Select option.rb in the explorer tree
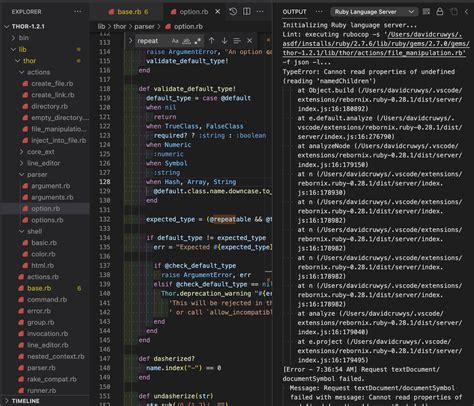Image resolution: width=474 pixels, height=406 pixels. click(x=45, y=209)
